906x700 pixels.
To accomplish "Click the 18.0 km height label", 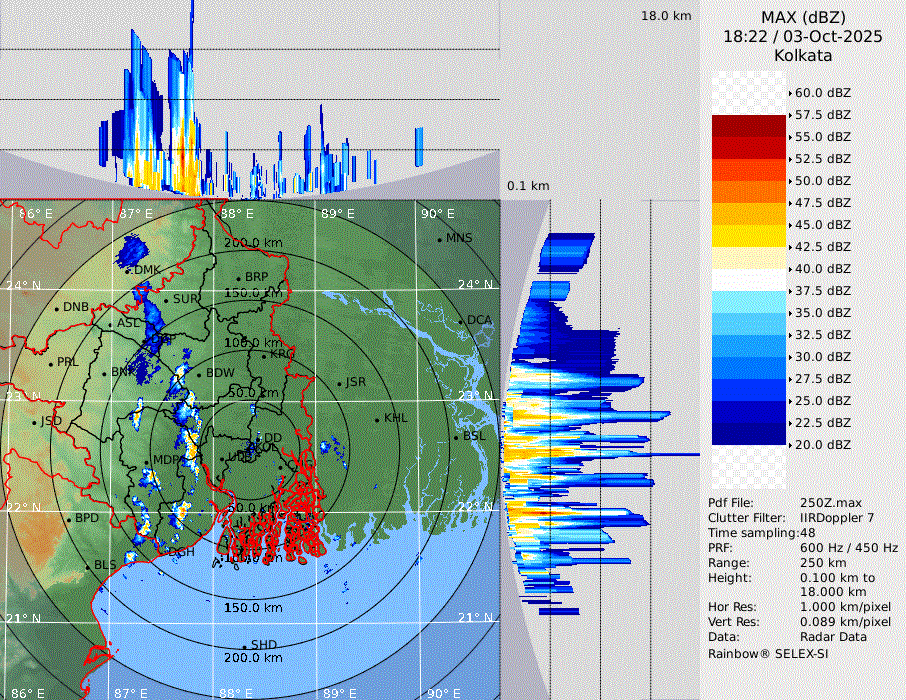I will (x=666, y=16).
